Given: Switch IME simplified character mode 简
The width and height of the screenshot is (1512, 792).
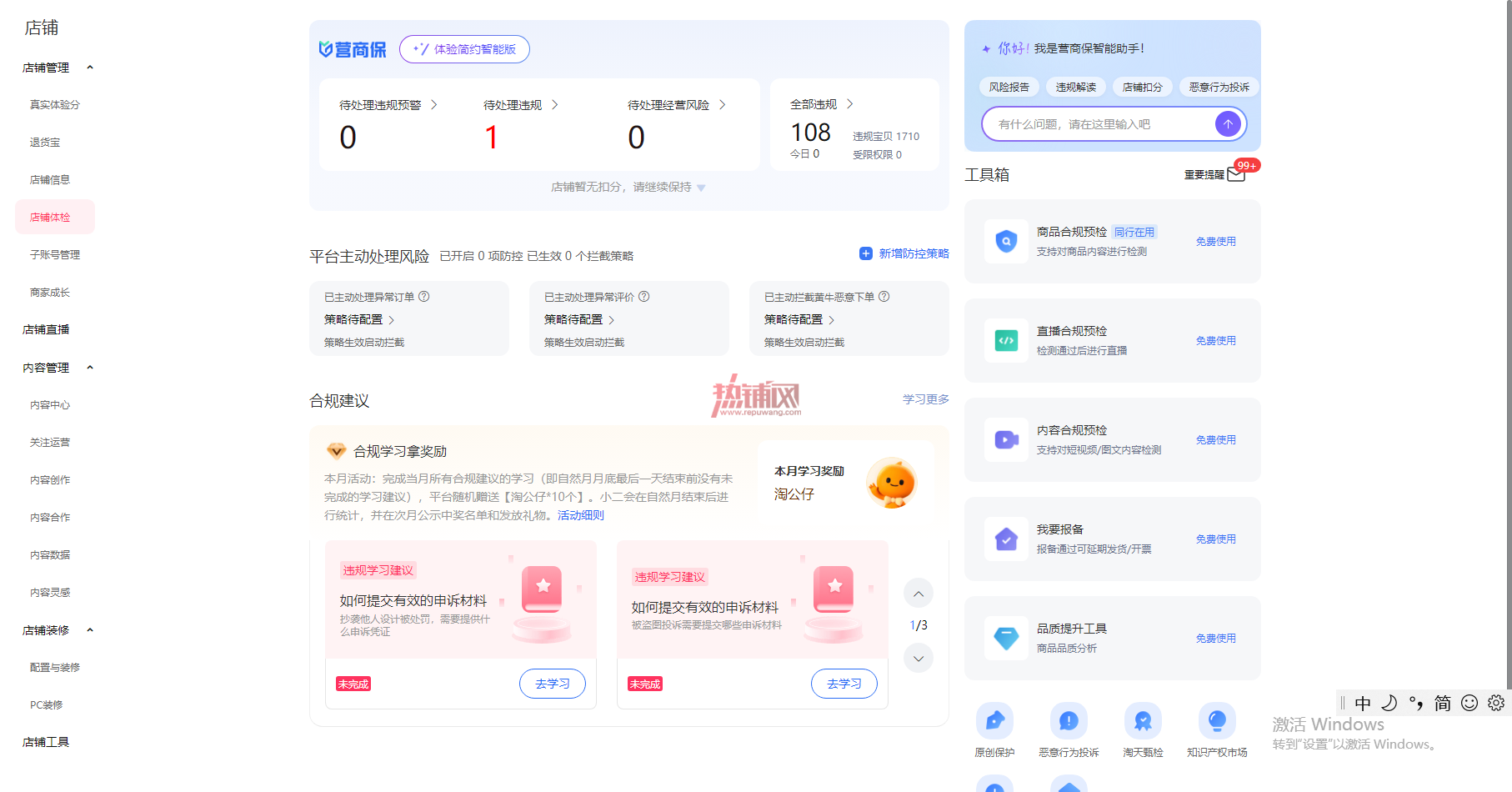Looking at the screenshot, I should tap(1443, 703).
